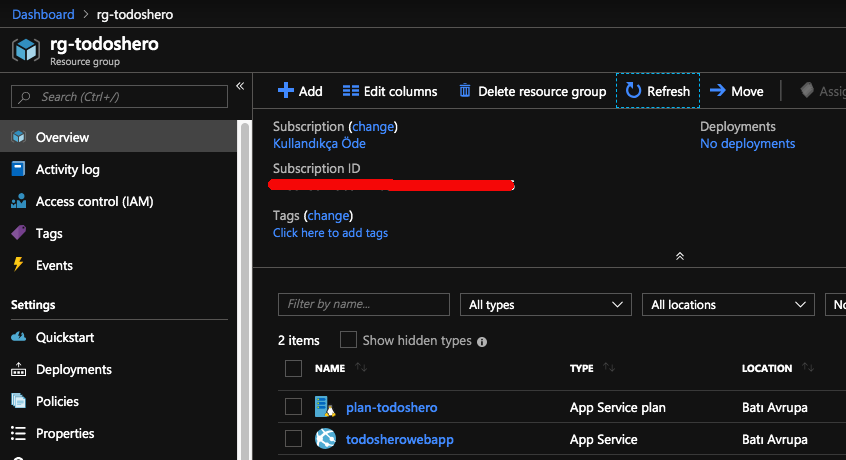Click rg-todoshero in the breadcrumb

(x=135, y=14)
